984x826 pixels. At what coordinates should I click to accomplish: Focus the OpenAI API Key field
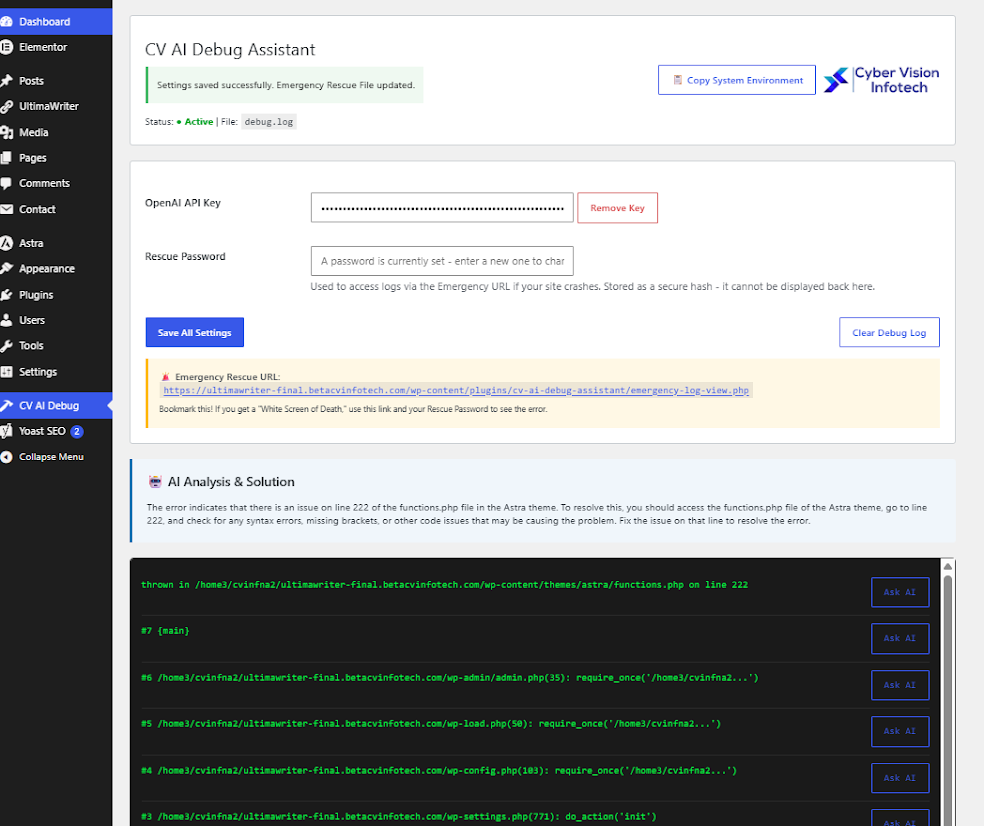click(x=442, y=208)
